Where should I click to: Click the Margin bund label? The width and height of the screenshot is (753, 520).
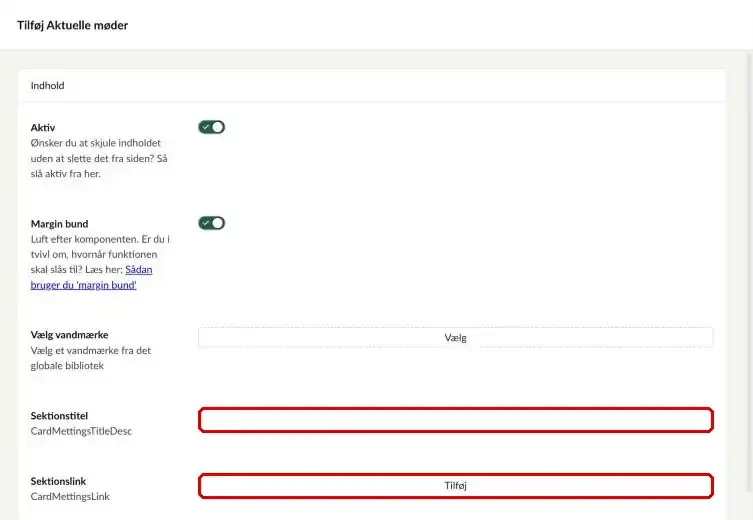click(x=60, y=224)
